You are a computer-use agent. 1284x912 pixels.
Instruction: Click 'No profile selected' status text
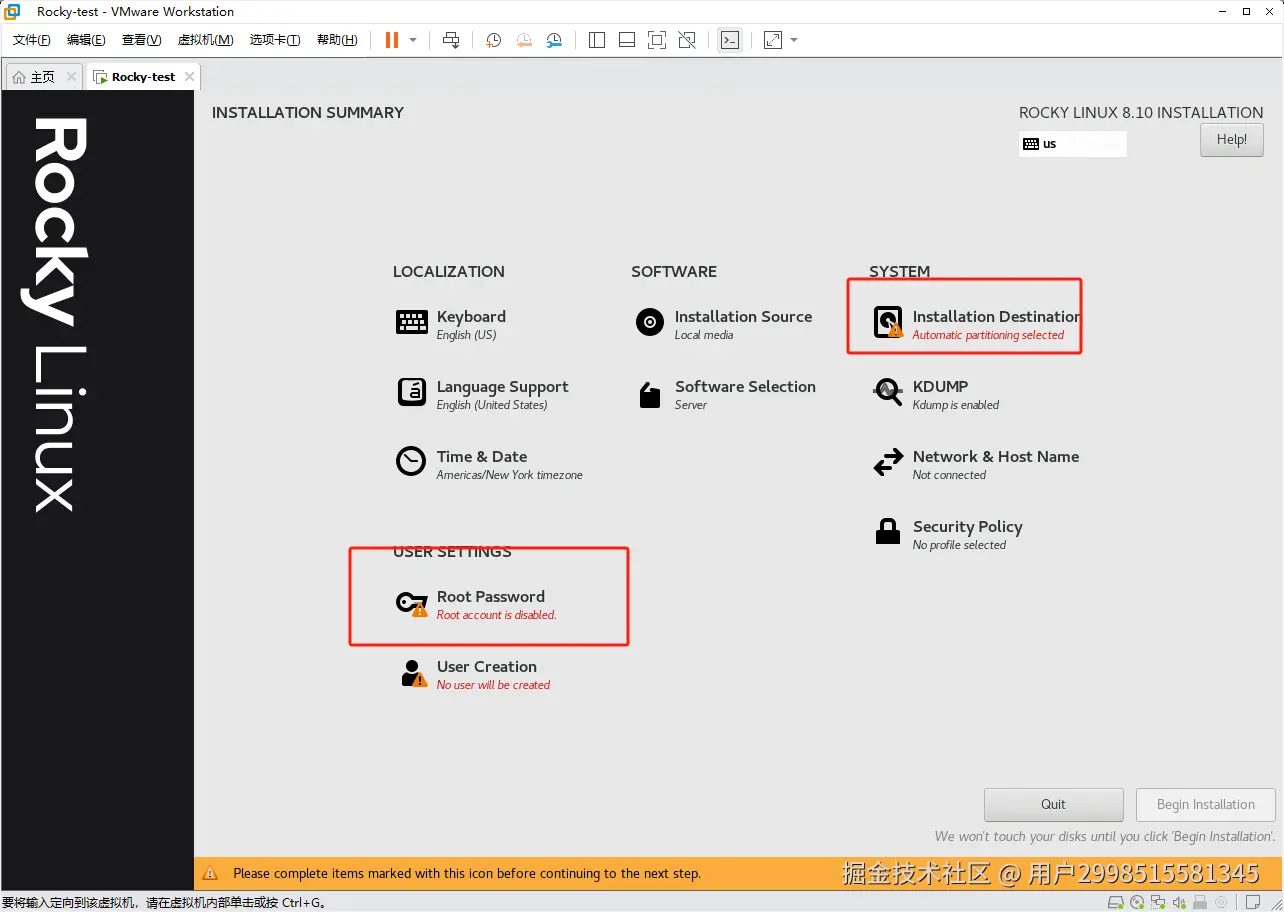[x=959, y=545]
